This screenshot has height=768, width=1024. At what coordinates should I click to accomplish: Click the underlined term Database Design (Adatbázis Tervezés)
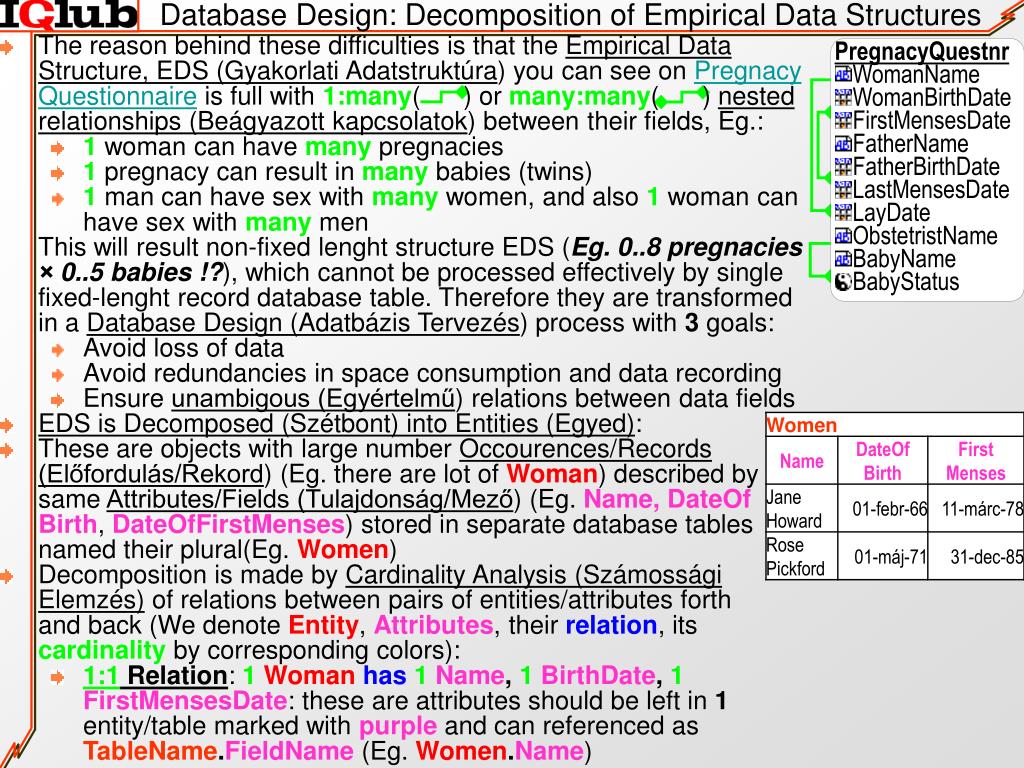306,323
